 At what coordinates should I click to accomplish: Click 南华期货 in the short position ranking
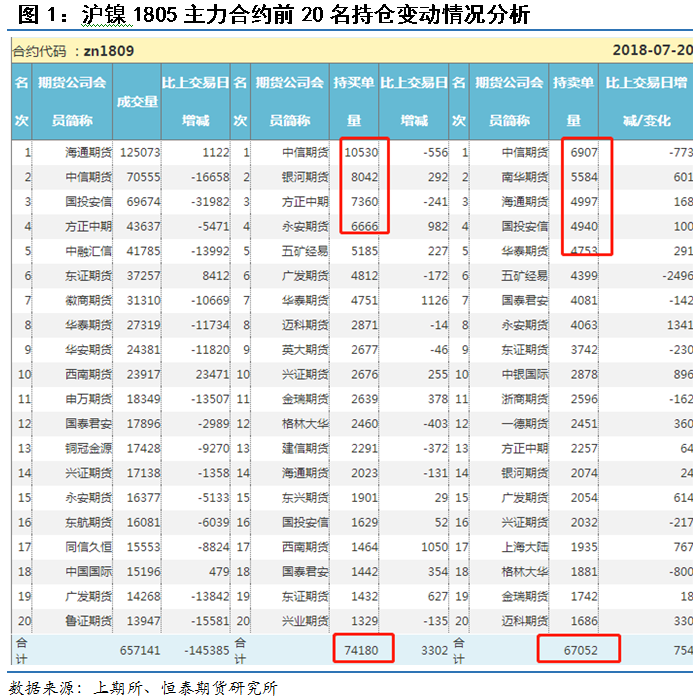525,177
